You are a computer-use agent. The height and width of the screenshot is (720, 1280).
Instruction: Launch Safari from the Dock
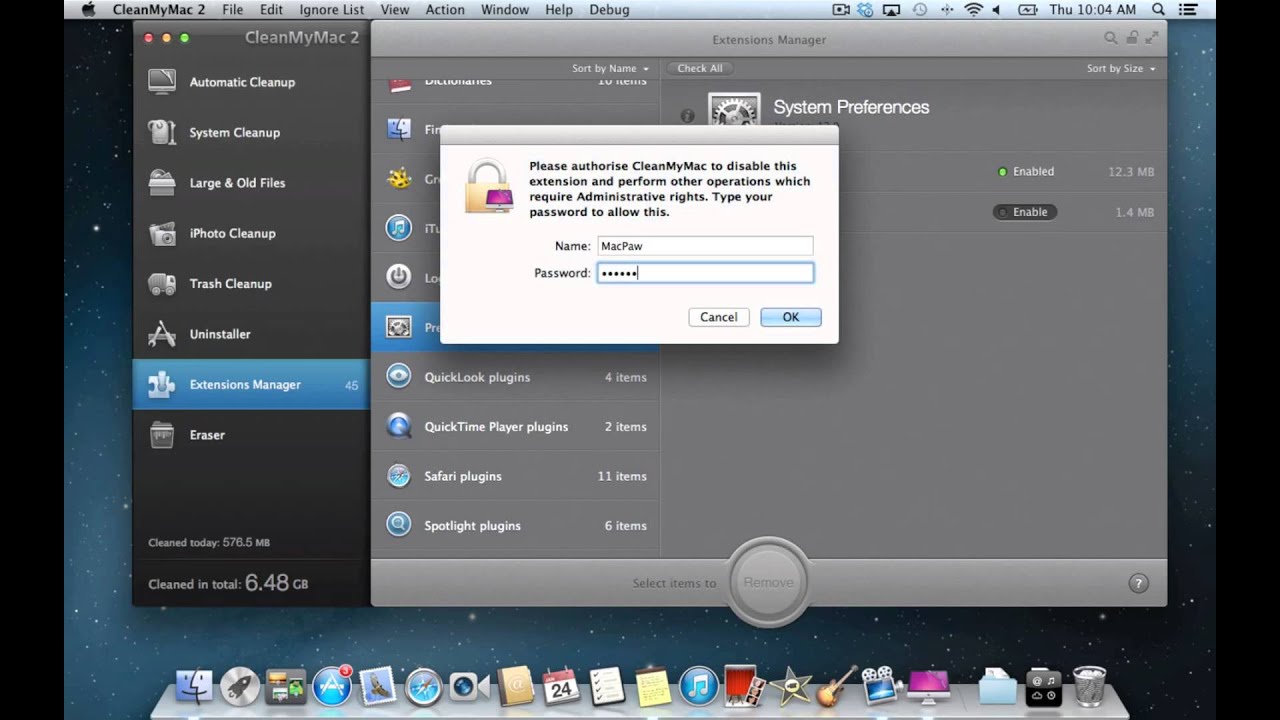[423, 687]
